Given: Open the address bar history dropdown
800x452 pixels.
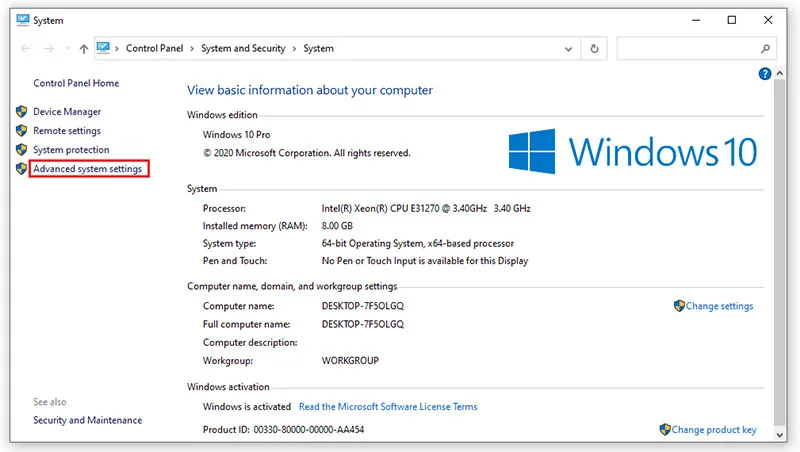Looking at the screenshot, I should [568, 49].
